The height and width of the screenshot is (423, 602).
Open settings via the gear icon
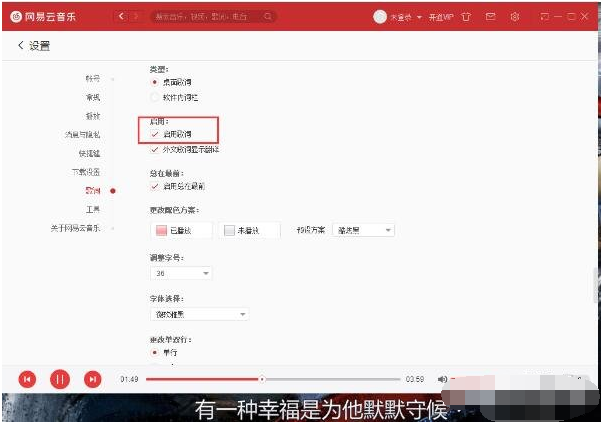tap(515, 17)
